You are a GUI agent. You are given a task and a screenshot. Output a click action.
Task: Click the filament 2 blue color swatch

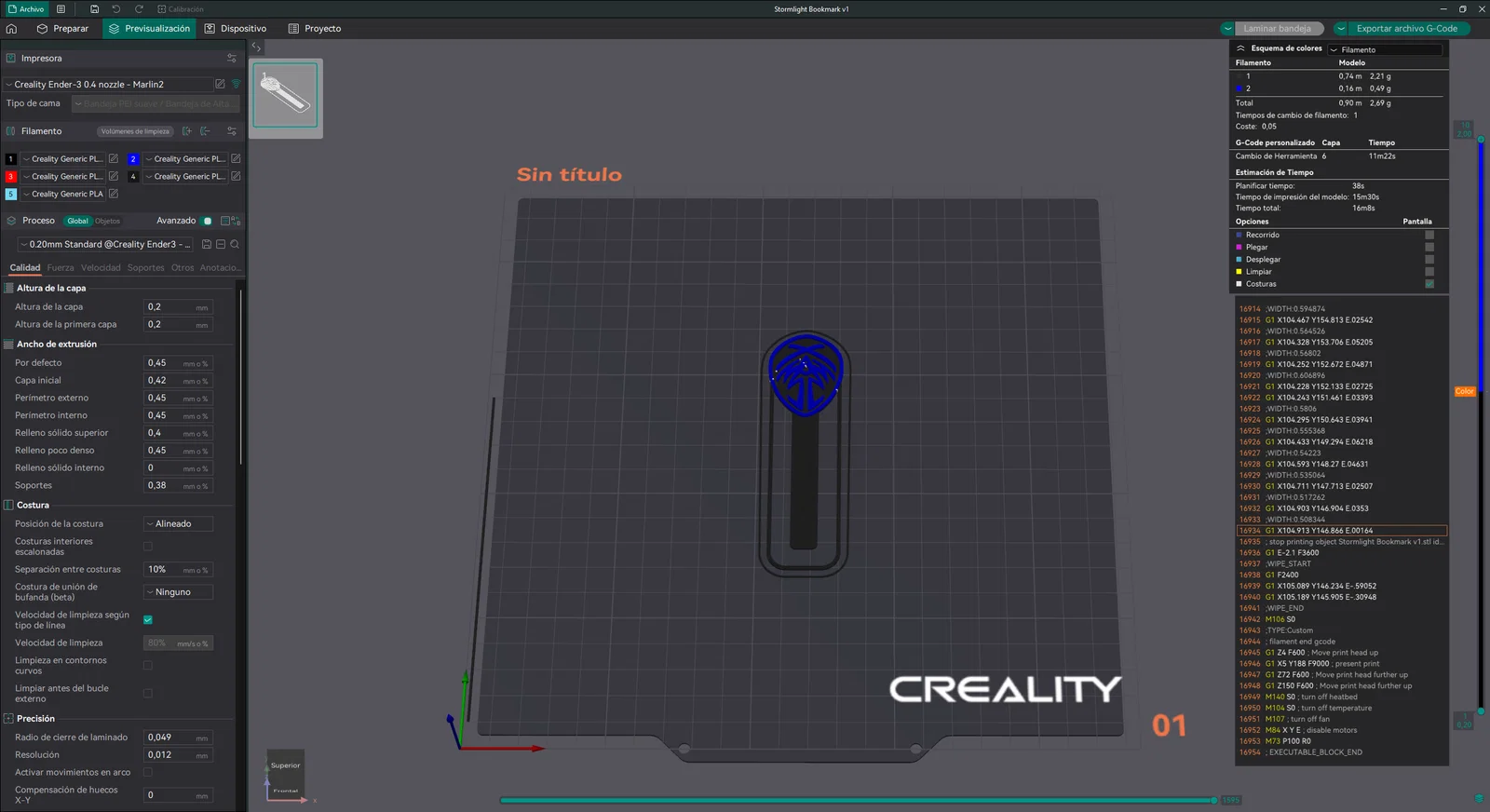coord(133,159)
